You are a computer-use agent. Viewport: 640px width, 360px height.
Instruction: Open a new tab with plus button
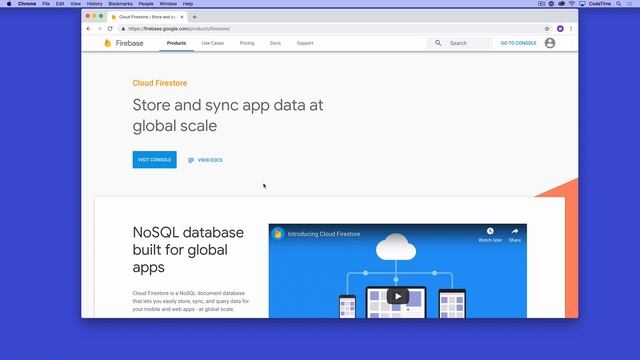pyautogui.click(x=194, y=17)
